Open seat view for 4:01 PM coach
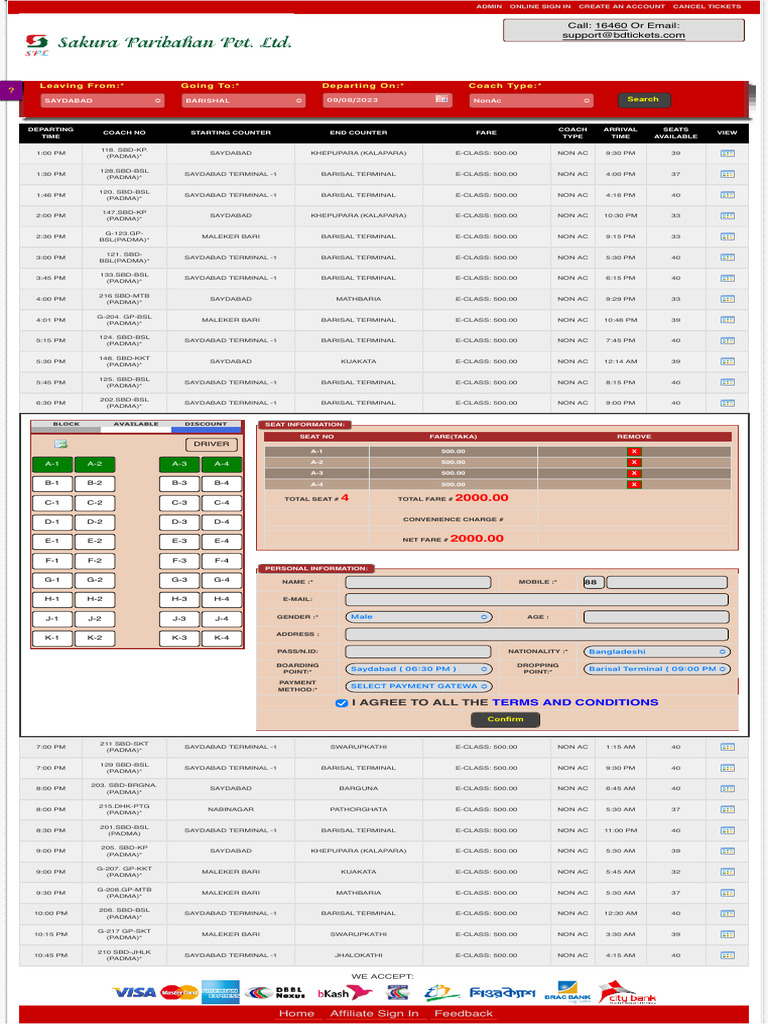This screenshot has height=1024, width=768. click(727, 320)
